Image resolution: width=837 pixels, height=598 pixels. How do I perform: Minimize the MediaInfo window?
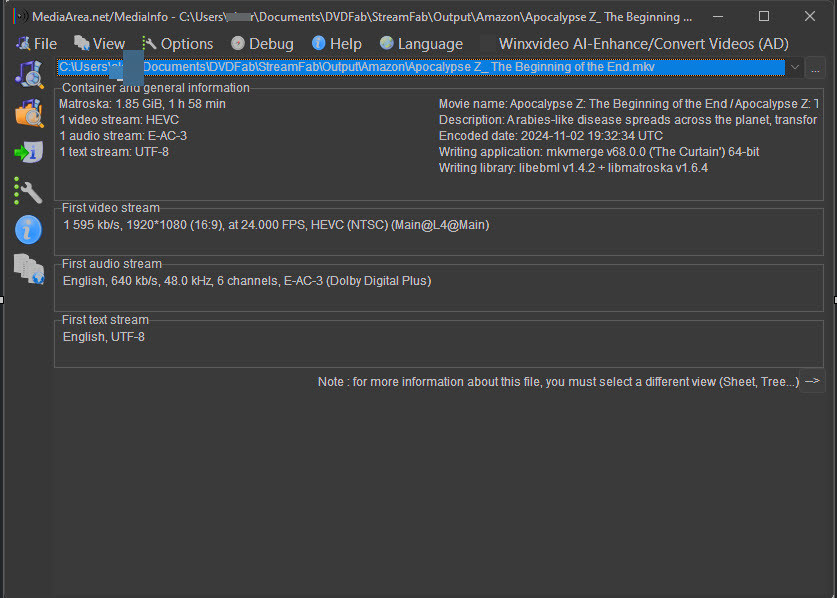pyautogui.click(x=718, y=17)
